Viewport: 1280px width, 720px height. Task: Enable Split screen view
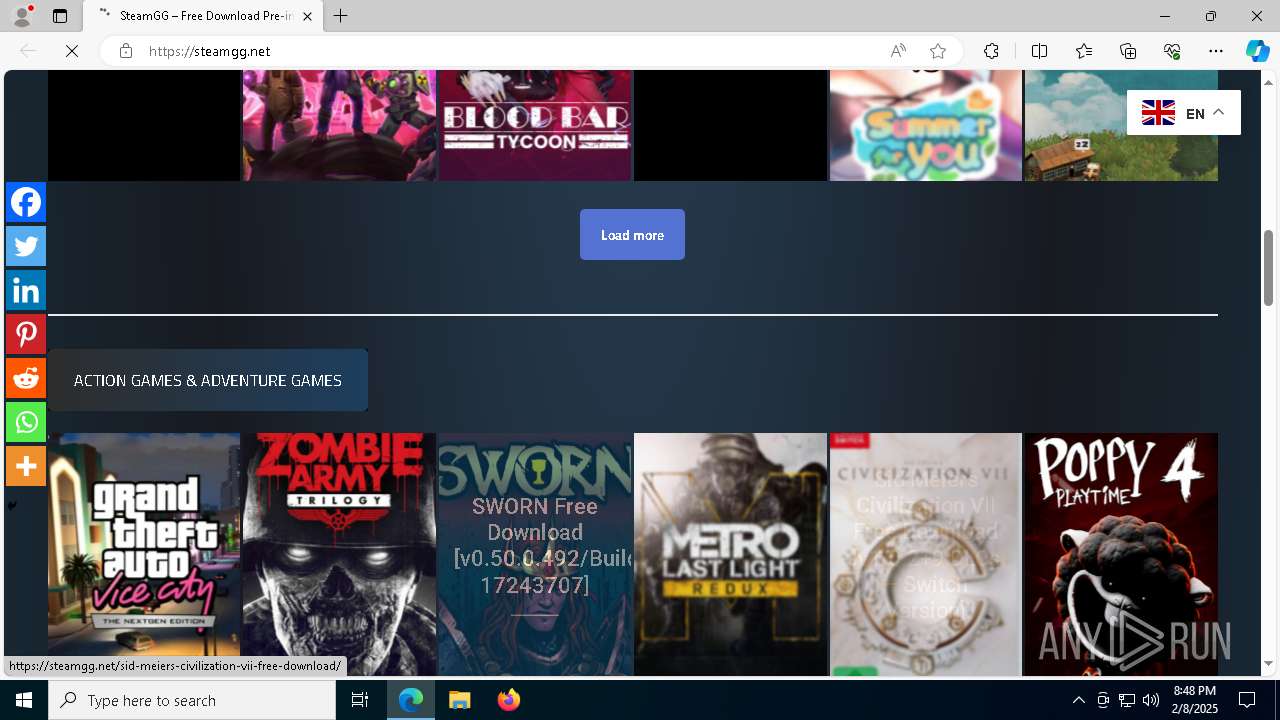(x=1039, y=51)
